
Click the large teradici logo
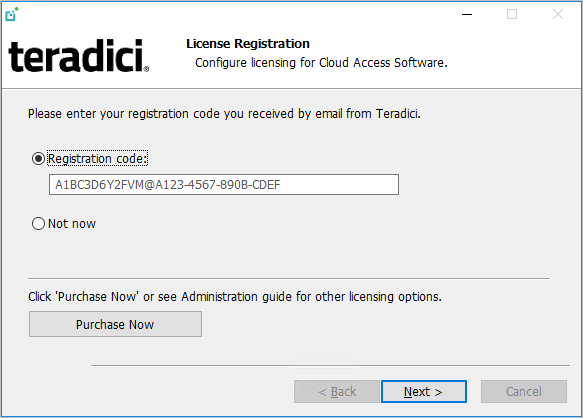[x=78, y=56]
